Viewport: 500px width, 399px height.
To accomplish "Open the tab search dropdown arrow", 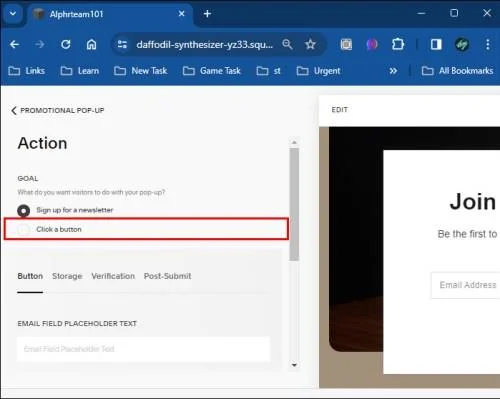I will coord(13,14).
